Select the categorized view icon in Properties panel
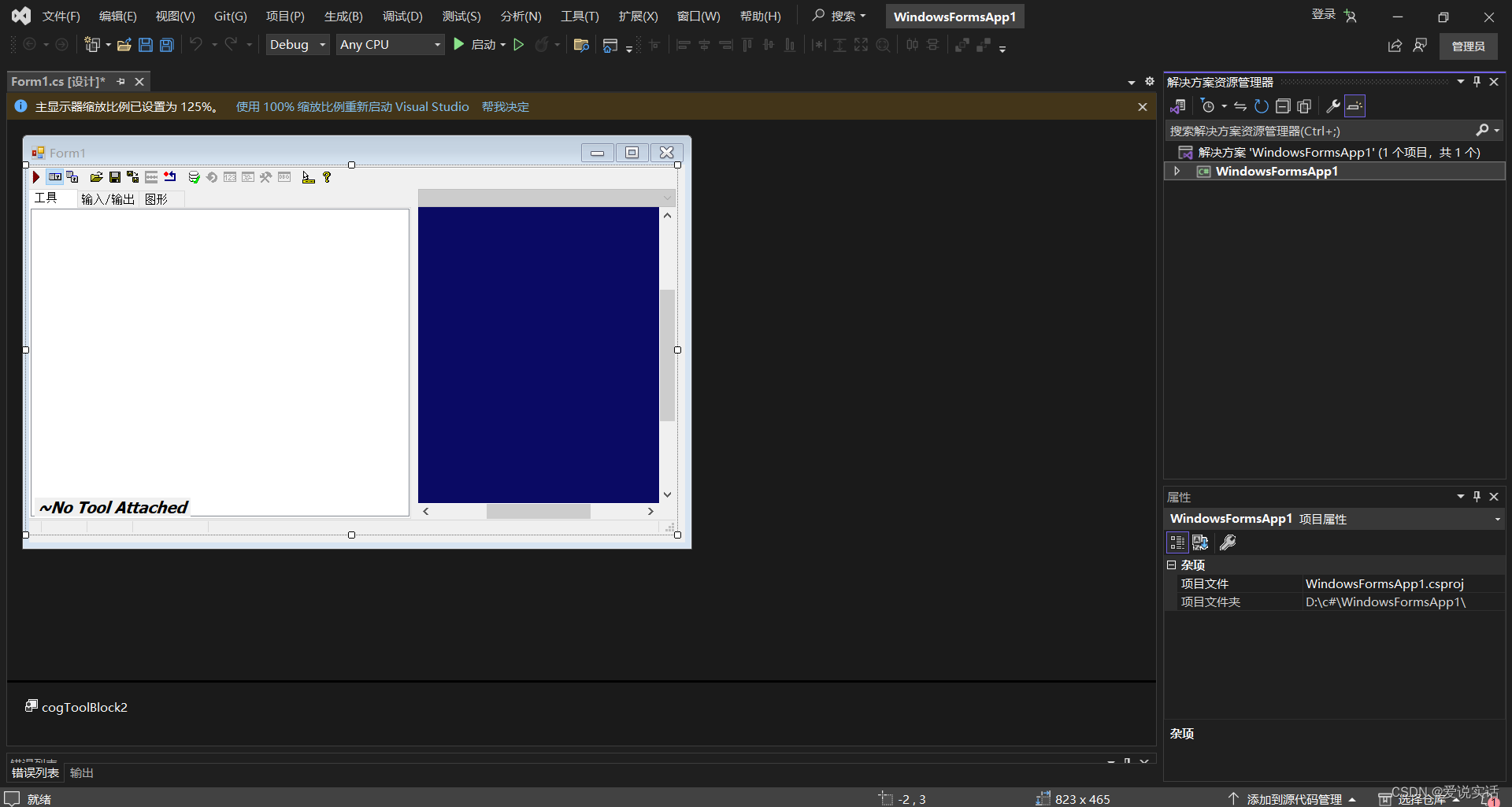Screen dimensions: 1512x807 (x=1177, y=542)
